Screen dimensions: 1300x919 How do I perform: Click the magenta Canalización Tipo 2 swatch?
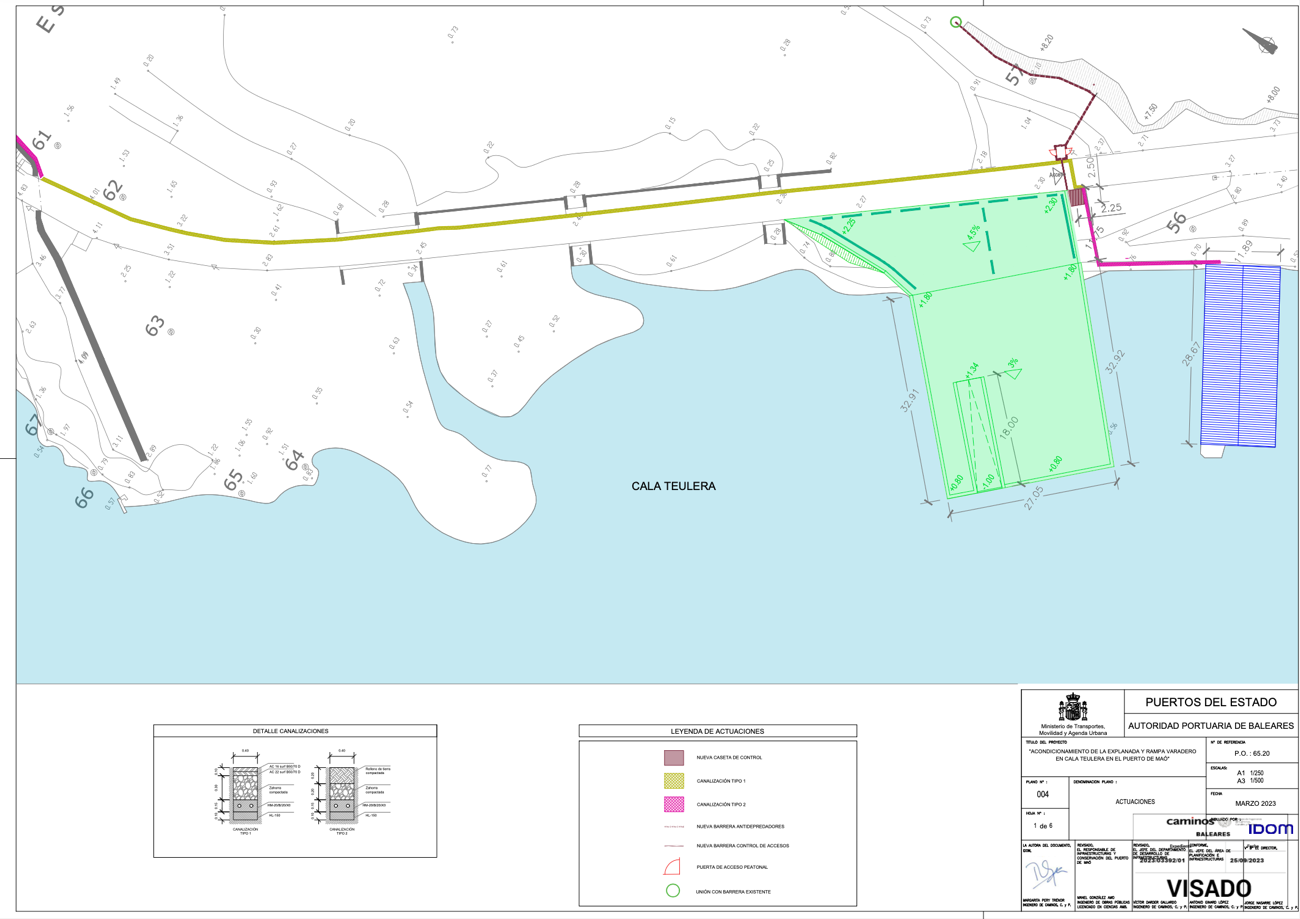pos(673,803)
